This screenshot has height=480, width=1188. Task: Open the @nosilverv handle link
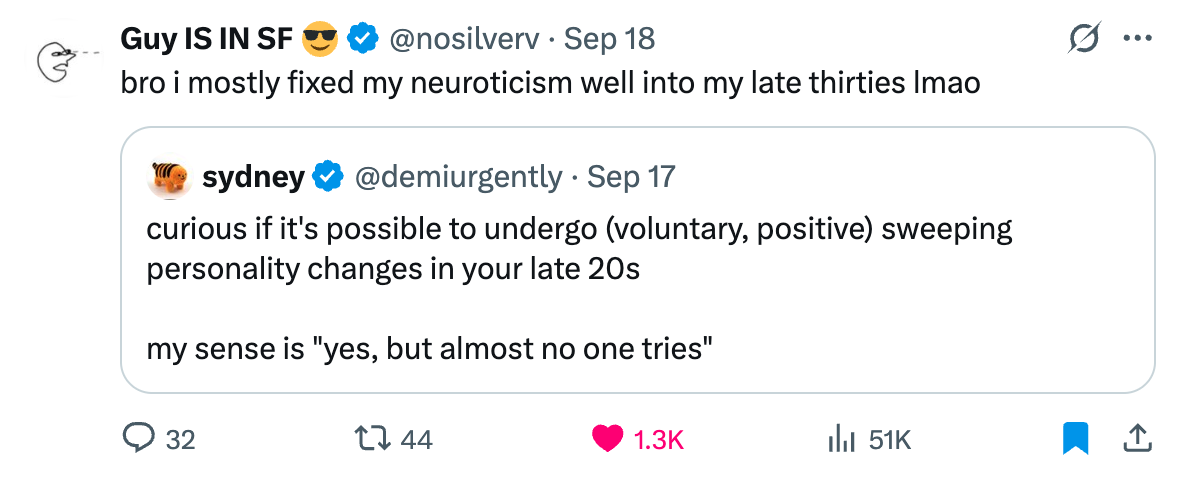pyautogui.click(x=463, y=39)
